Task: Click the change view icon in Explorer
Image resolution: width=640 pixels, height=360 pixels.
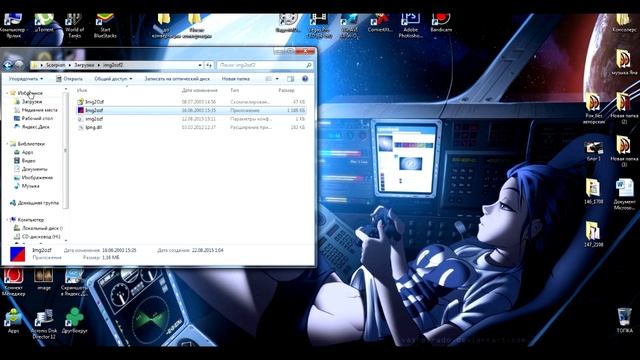Action: 269,79
